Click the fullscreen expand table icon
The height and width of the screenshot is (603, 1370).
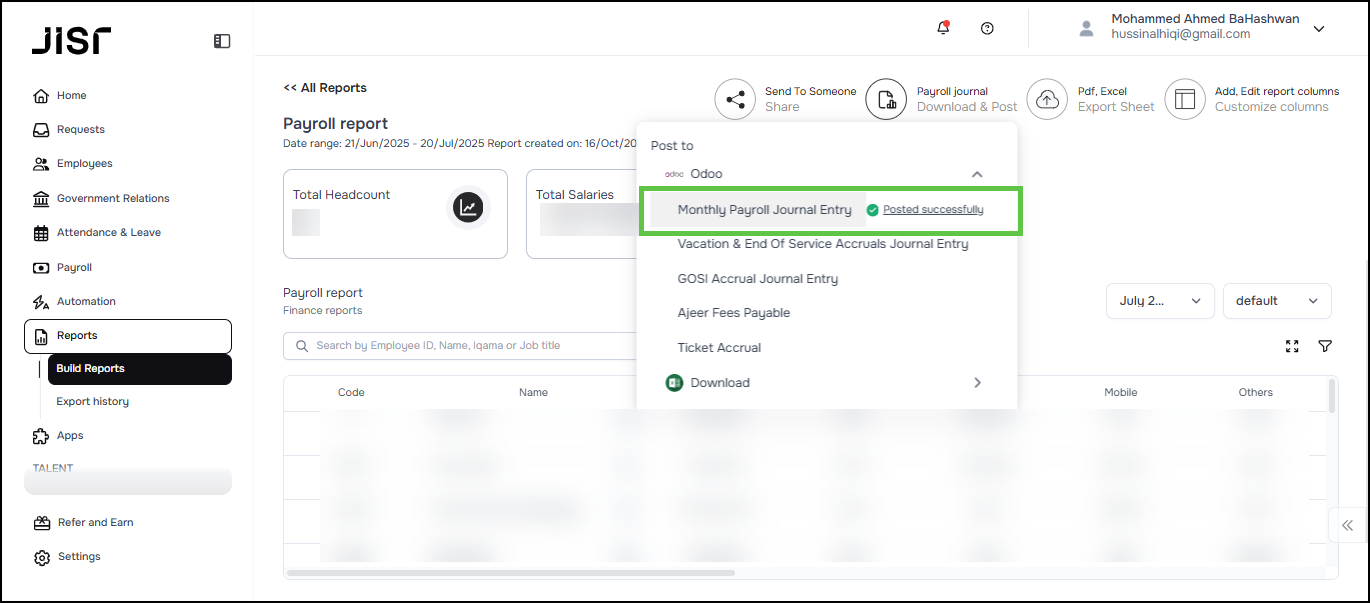pyautogui.click(x=1292, y=346)
